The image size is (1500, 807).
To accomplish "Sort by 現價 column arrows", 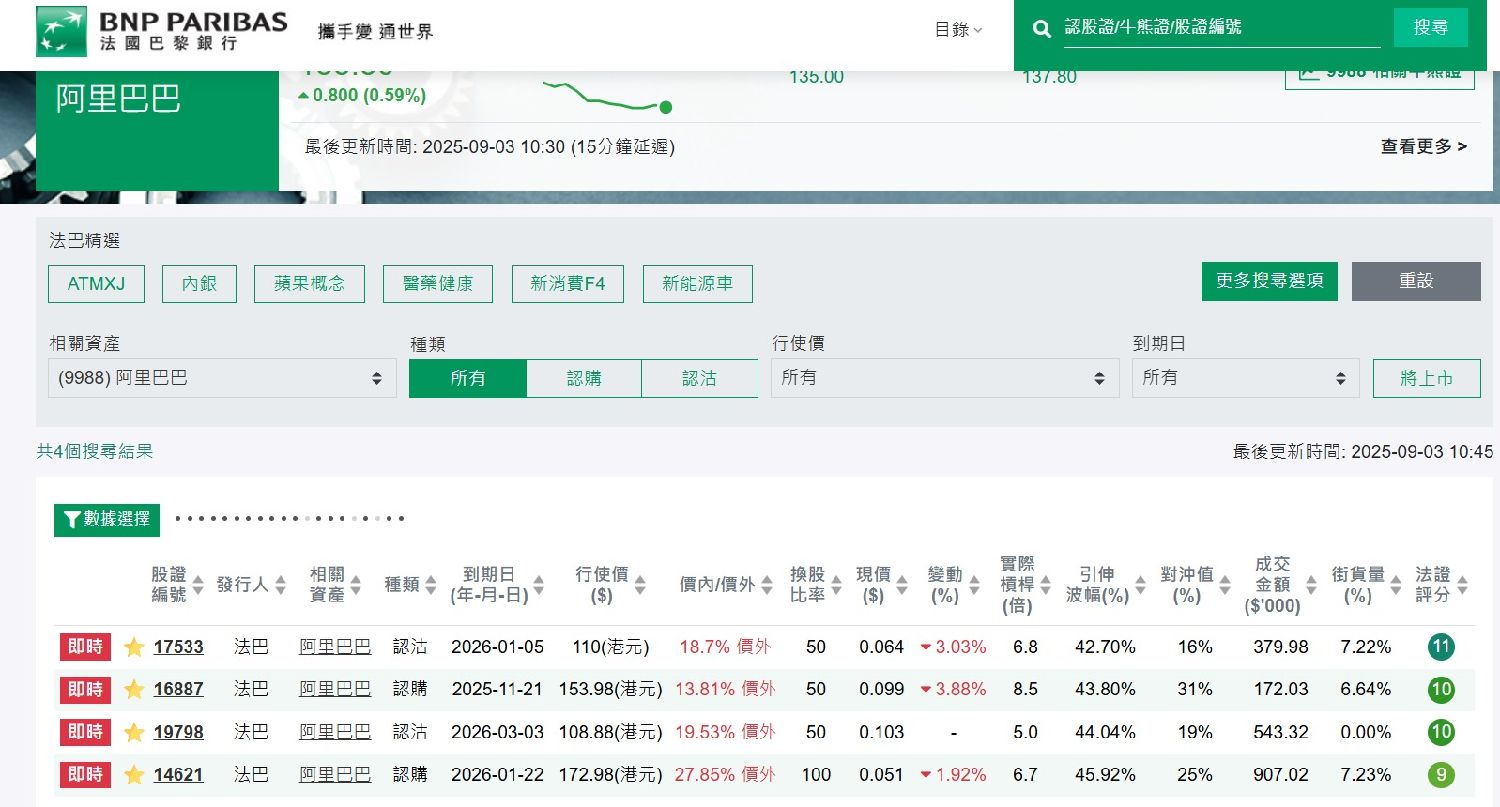I will pos(902,585).
